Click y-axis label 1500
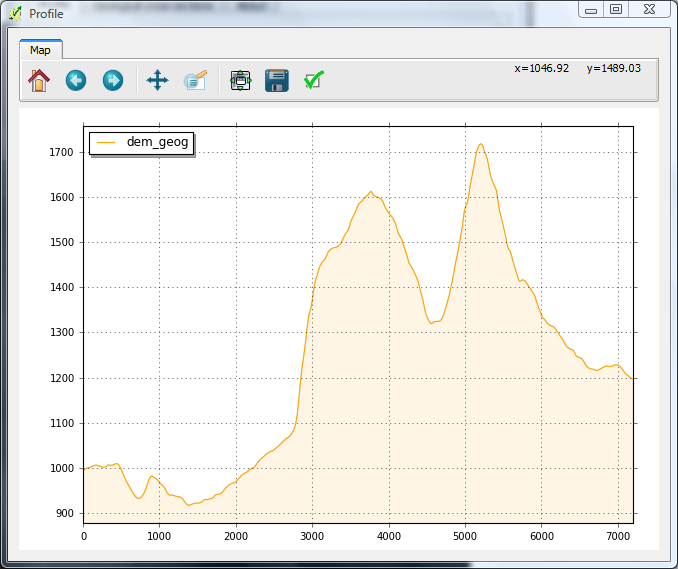Viewport: 678px width, 569px height. (62, 242)
